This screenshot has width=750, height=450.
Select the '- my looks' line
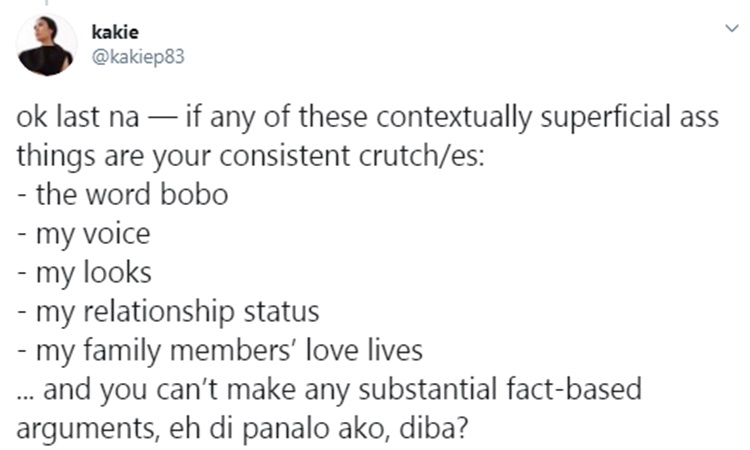coord(84,273)
